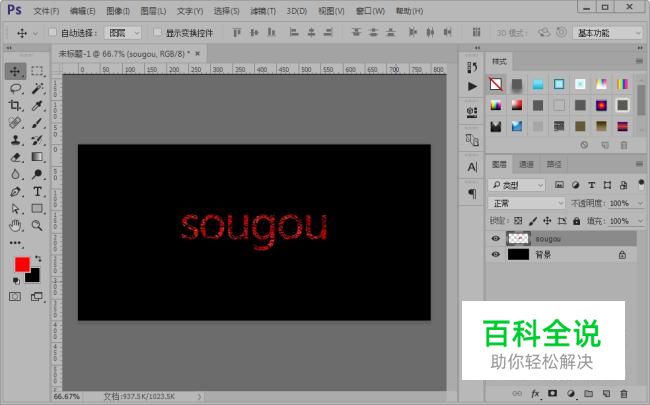Open the layer opacity dropdown arrow
The image size is (650, 405).
coord(640,203)
